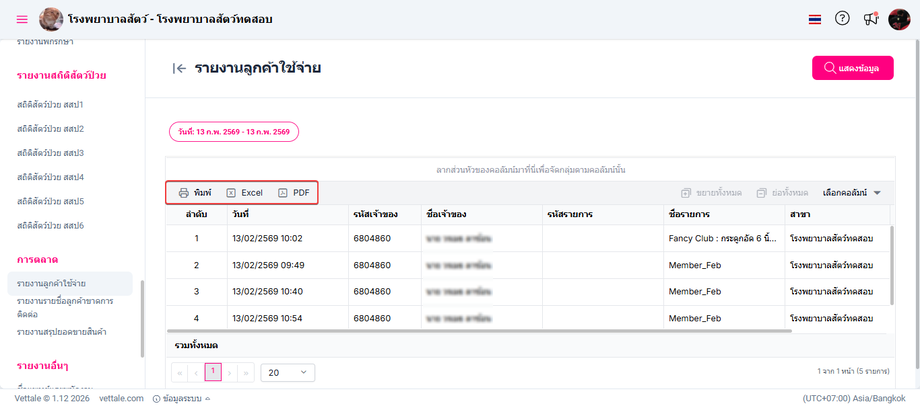Sort by ชื่อเจ้าของ column header
The image size is (920, 408).
[x=482, y=214]
